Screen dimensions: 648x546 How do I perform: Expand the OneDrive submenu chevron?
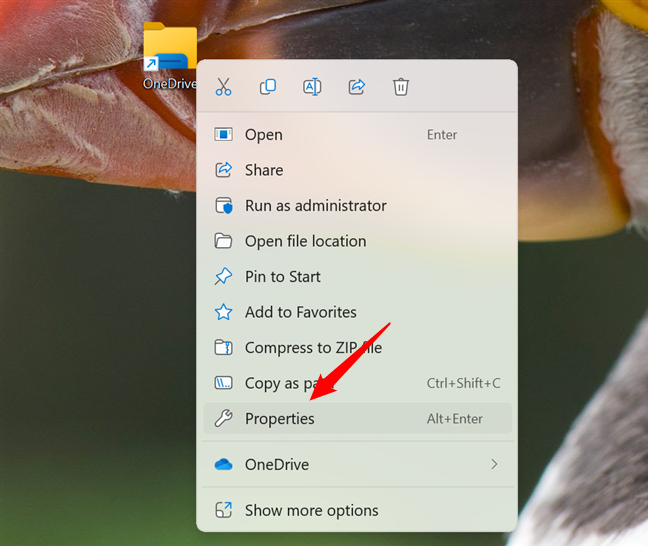(x=494, y=464)
